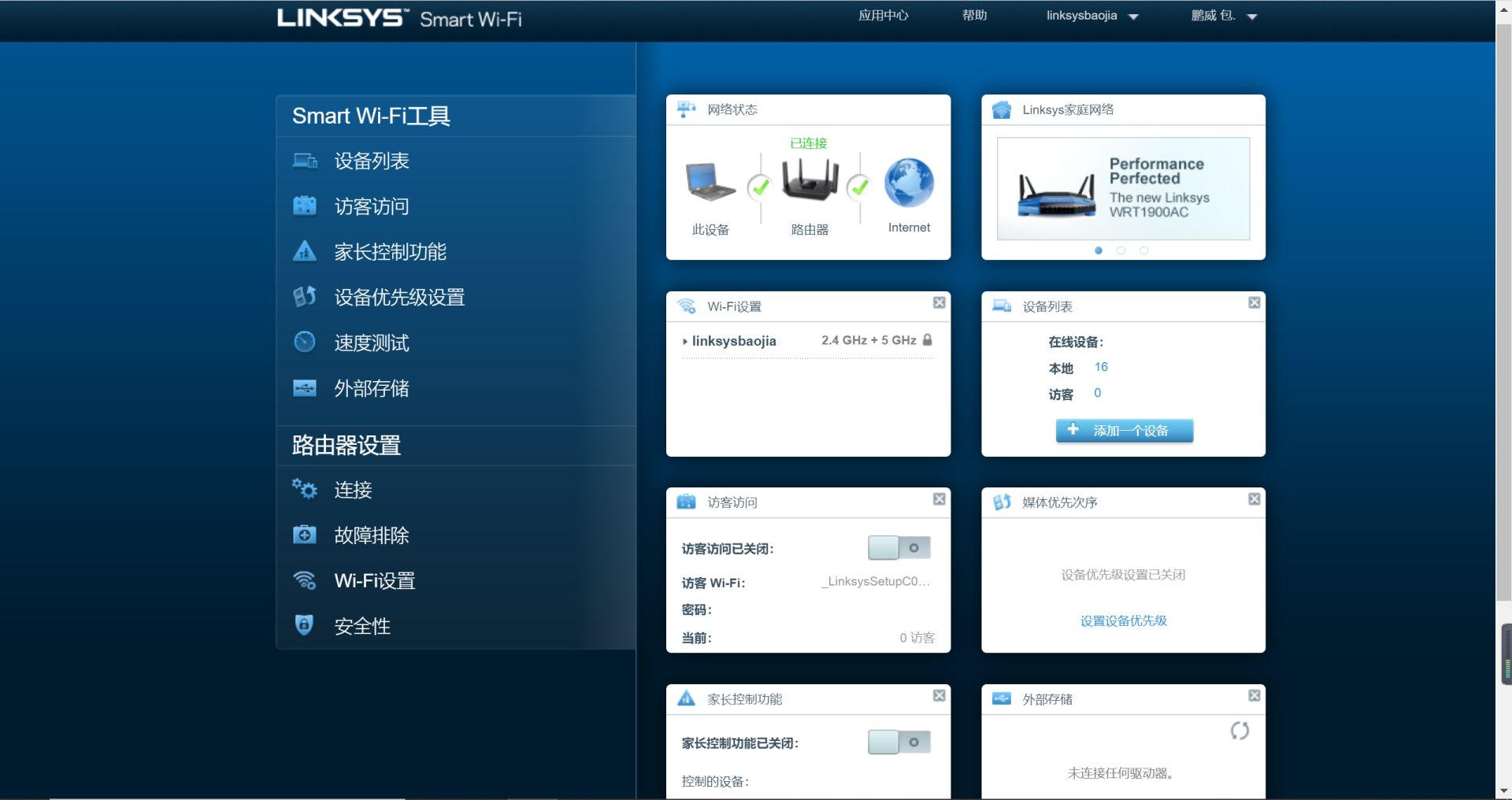Click the Device List sidebar icon
The height and width of the screenshot is (800, 1512).
[x=305, y=161]
